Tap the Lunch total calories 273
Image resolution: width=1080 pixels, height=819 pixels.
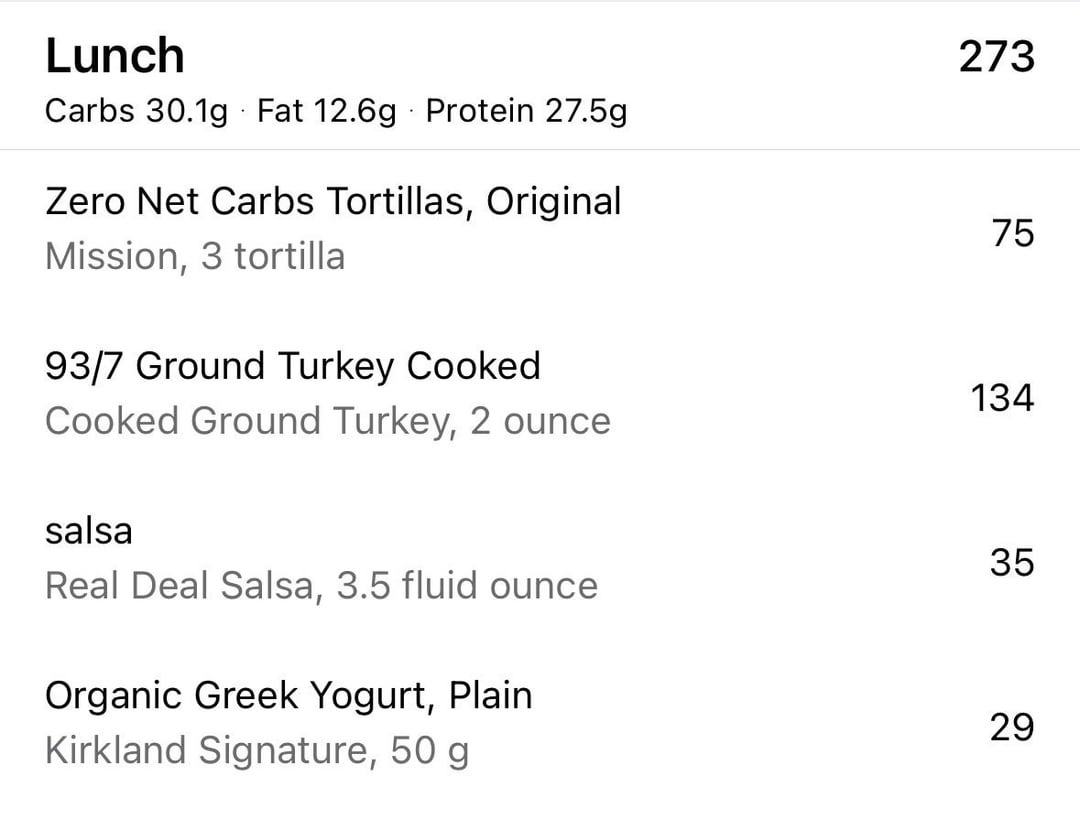[997, 56]
